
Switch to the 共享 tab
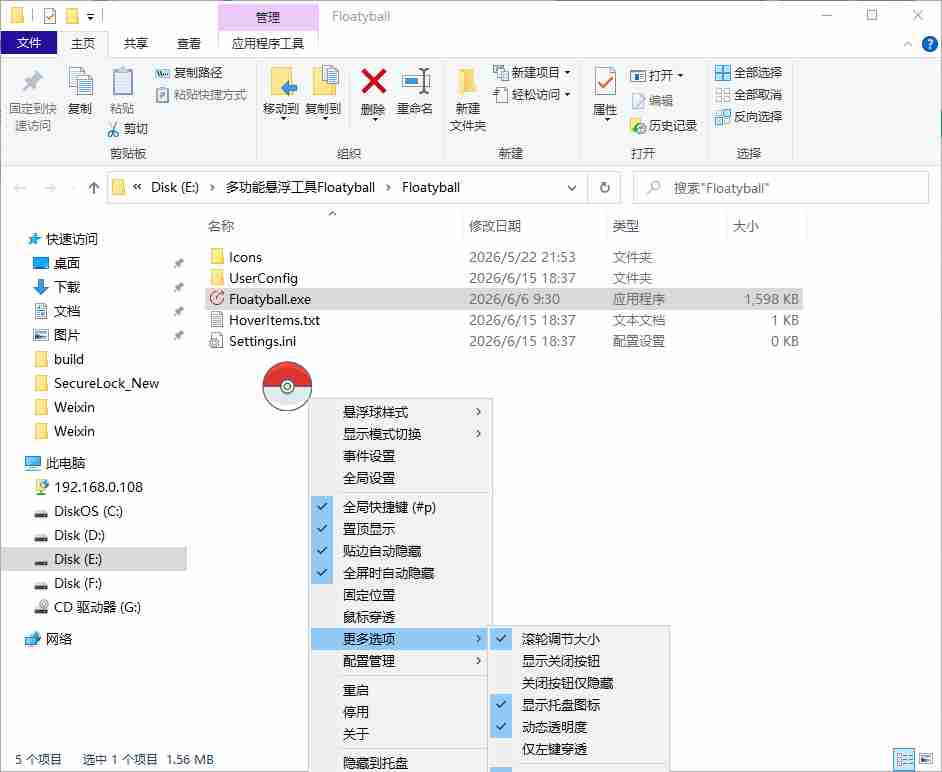point(136,43)
